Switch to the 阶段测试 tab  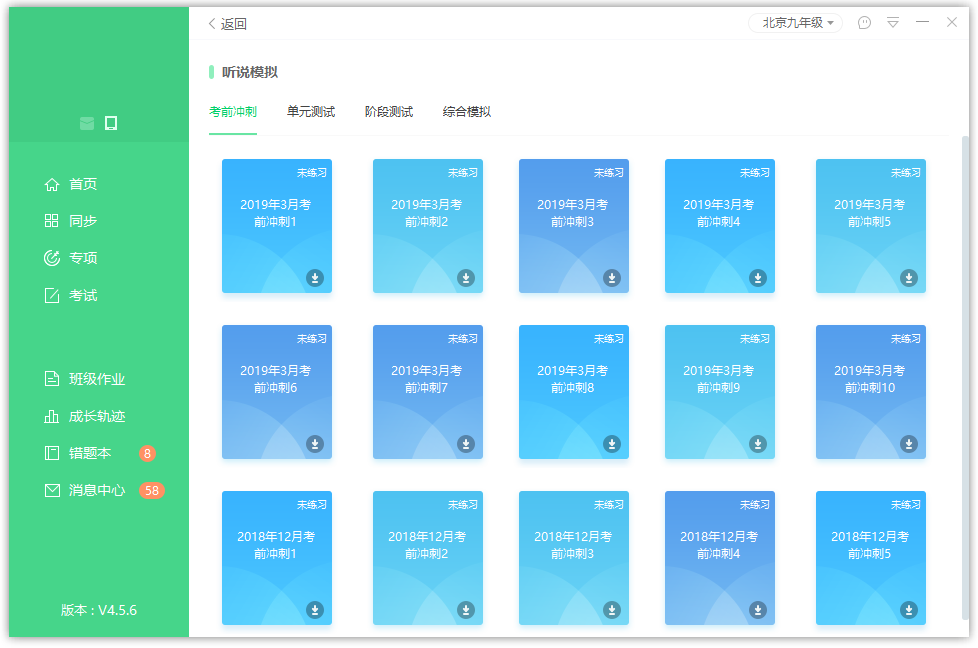pyautogui.click(x=389, y=112)
